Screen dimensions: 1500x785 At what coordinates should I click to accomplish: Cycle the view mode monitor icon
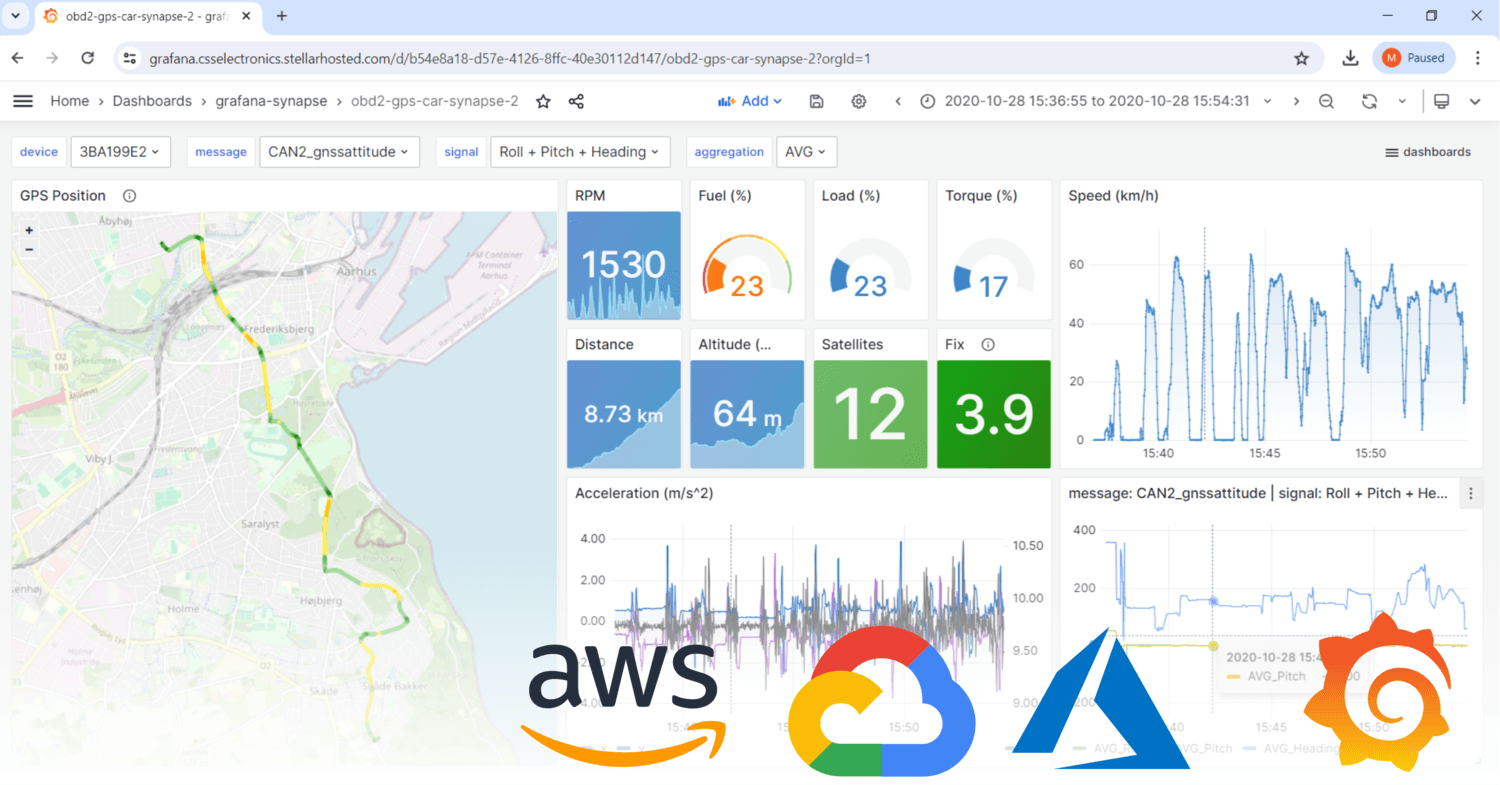(x=1441, y=101)
